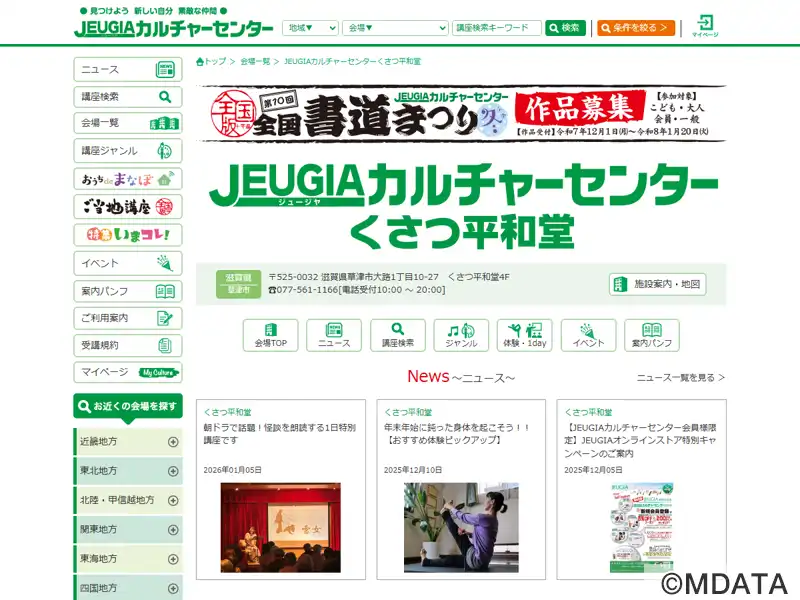Click the 施設案内・地図 button
This screenshot has height=600, width=800.
point(657,284)
